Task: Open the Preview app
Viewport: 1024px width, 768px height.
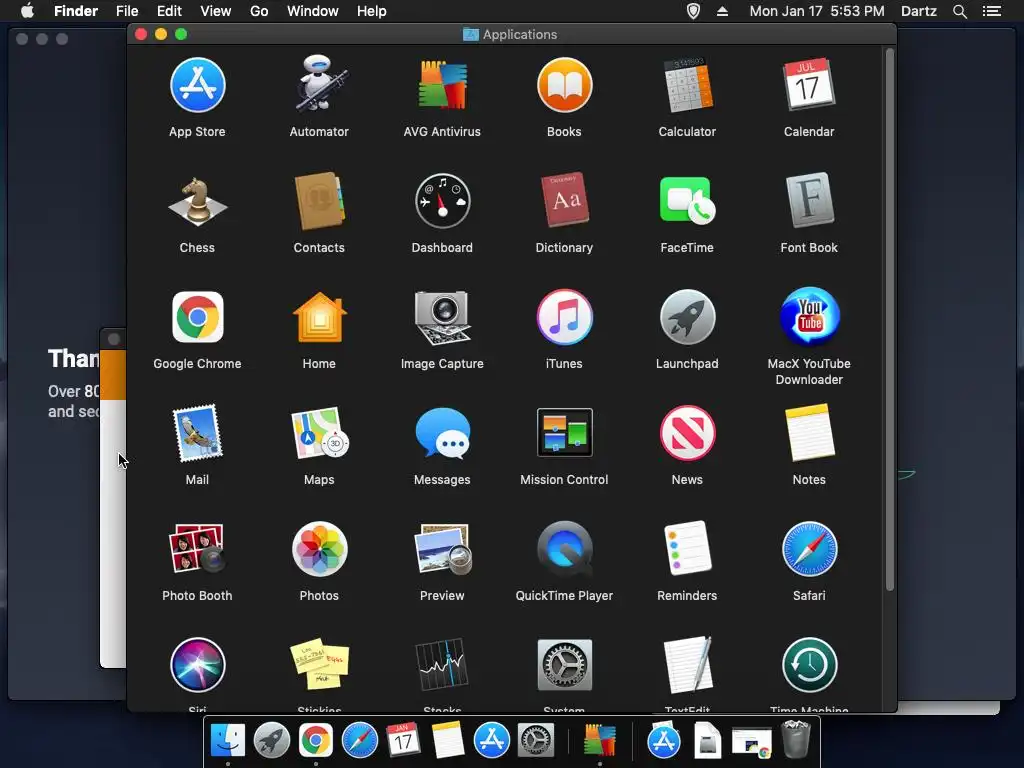Action: pyautogui.click(x=442, y=549)
